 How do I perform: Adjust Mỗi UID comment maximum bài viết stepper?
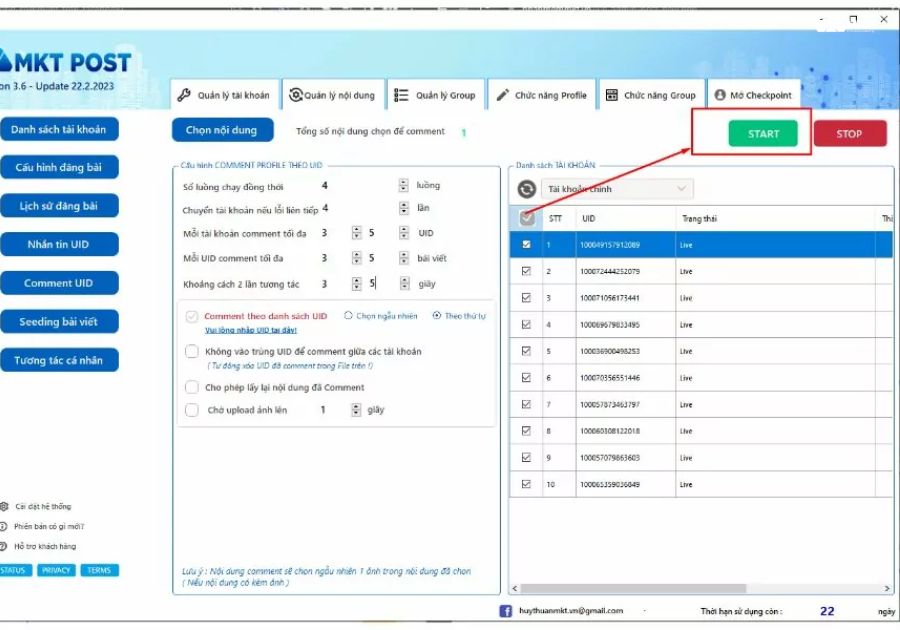(404, 258)
